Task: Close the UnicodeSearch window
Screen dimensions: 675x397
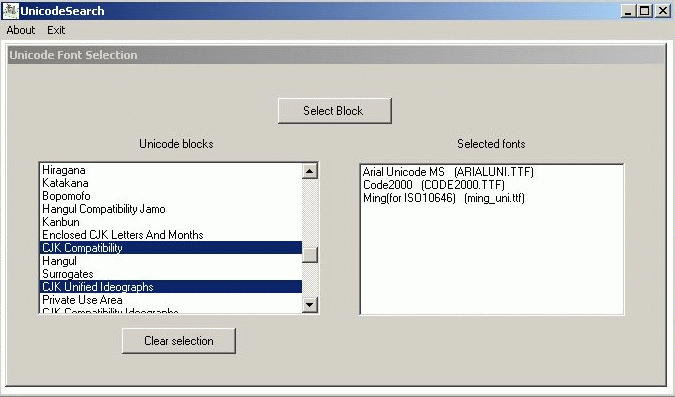Action: pyautogui.click(x=663, y=11)
